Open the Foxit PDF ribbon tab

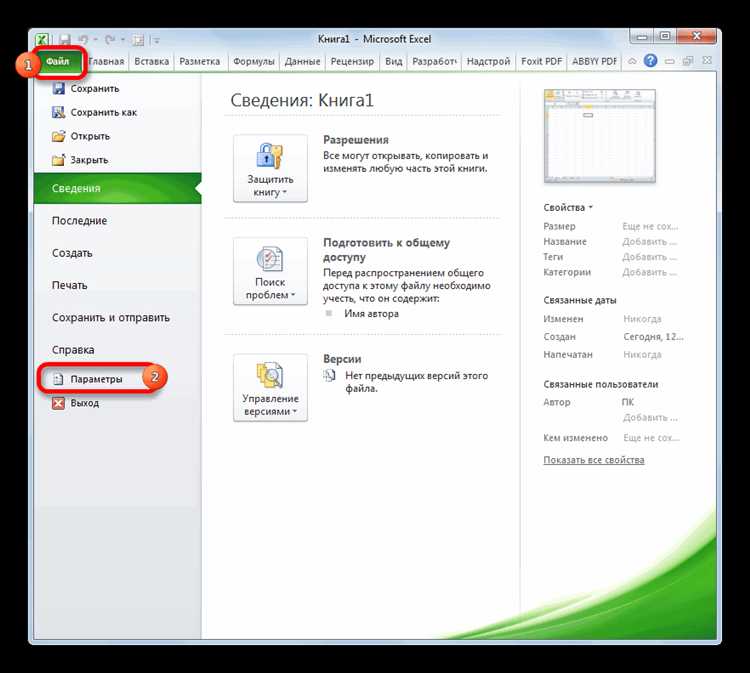click(x=541, y=61)
